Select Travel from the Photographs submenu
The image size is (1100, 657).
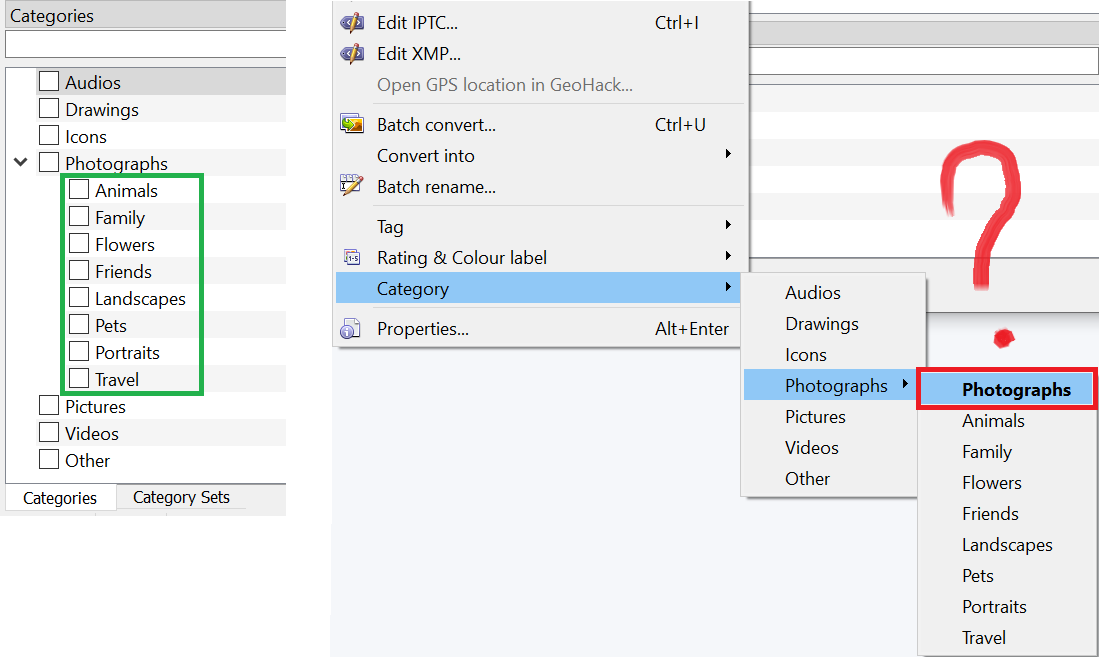point(984,638)
